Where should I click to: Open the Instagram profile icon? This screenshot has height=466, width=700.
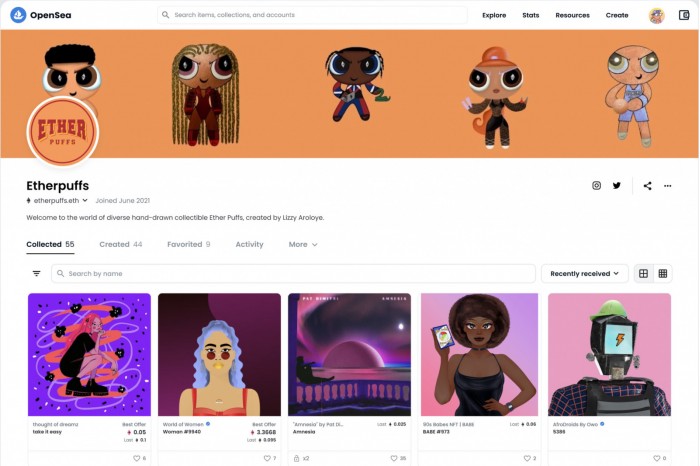596,186
